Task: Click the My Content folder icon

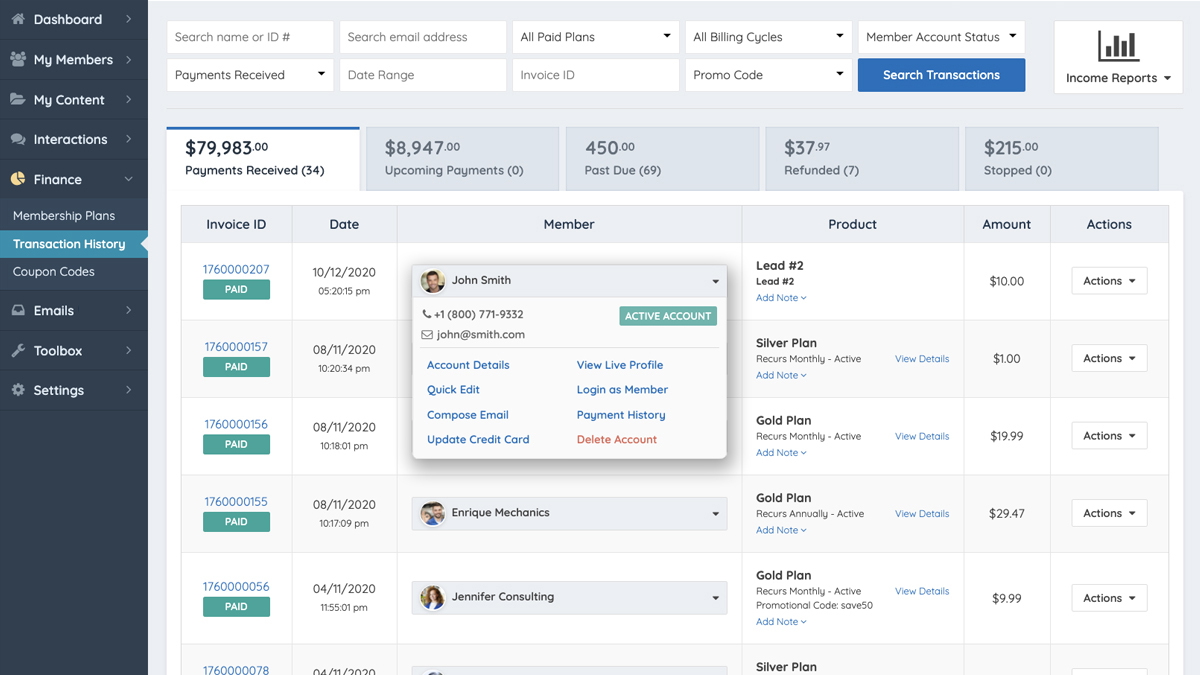Action: point(18,99)
